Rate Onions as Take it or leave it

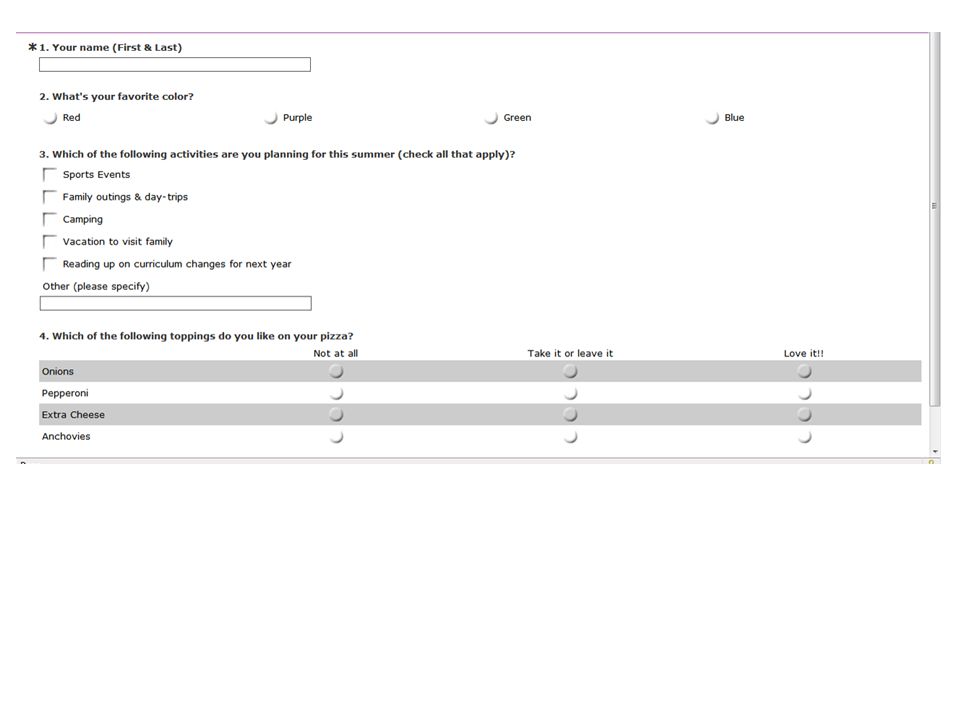tap(570, 371)
